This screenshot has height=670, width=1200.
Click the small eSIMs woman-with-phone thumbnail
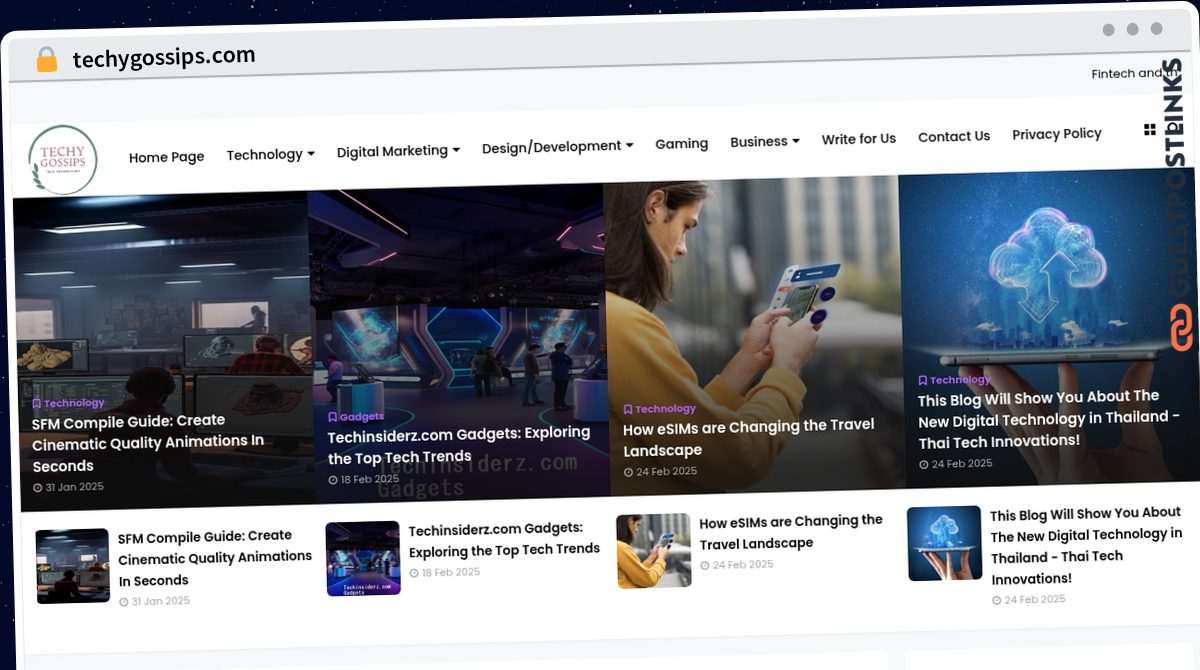[x=654, y=551]
